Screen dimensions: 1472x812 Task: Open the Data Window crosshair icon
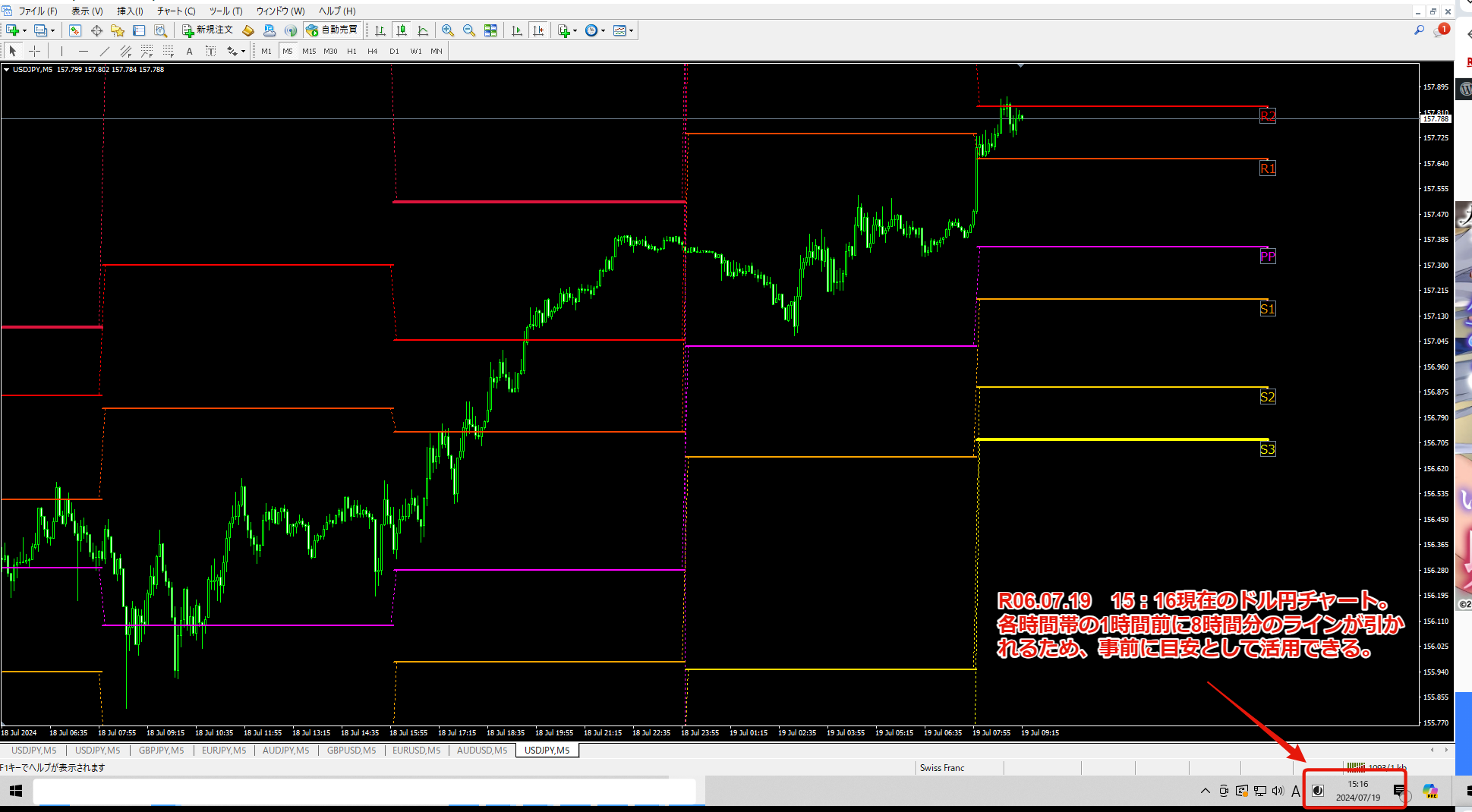tap(96, 30)
